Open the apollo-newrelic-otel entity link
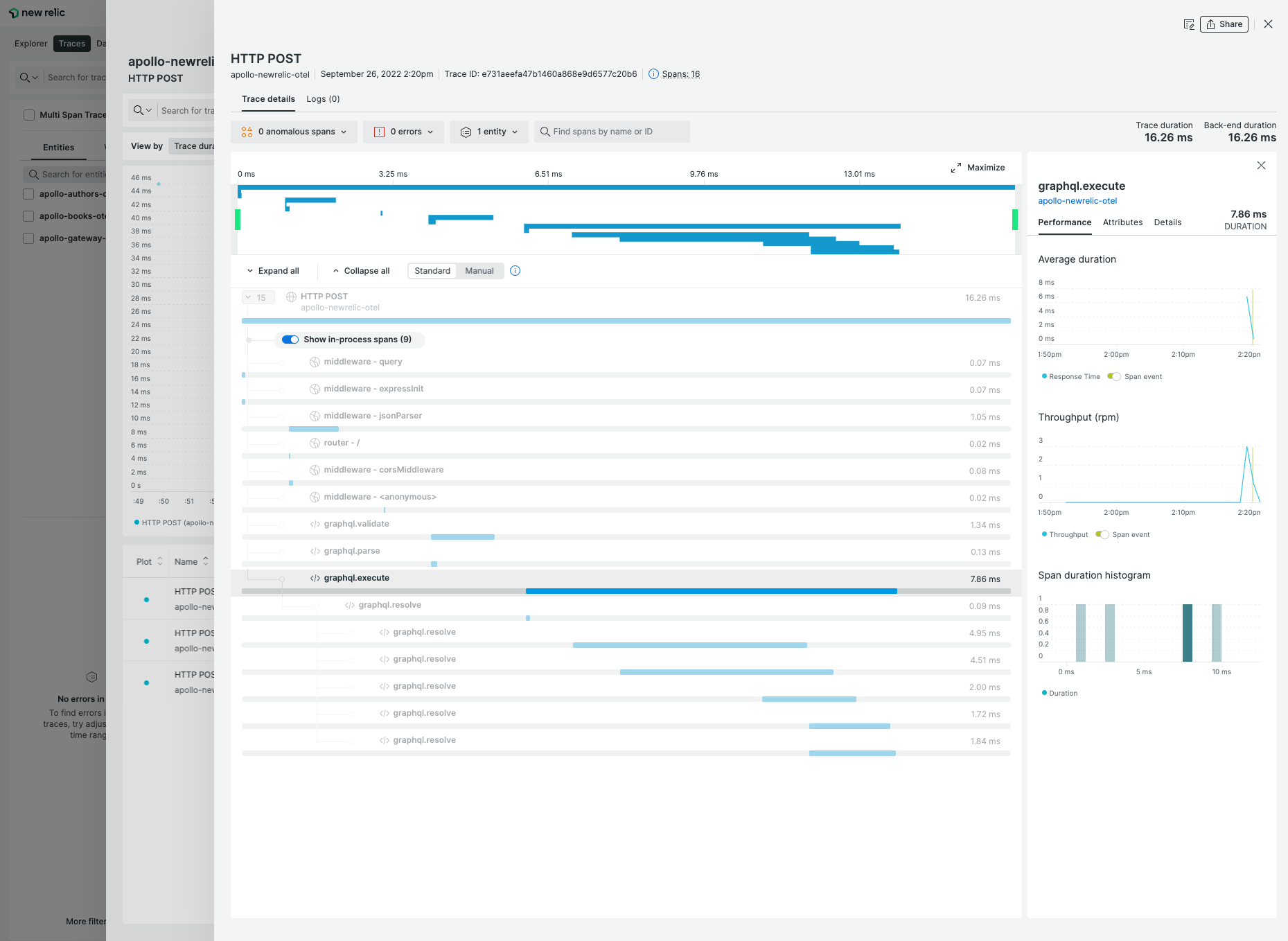 click(1077, 201)
